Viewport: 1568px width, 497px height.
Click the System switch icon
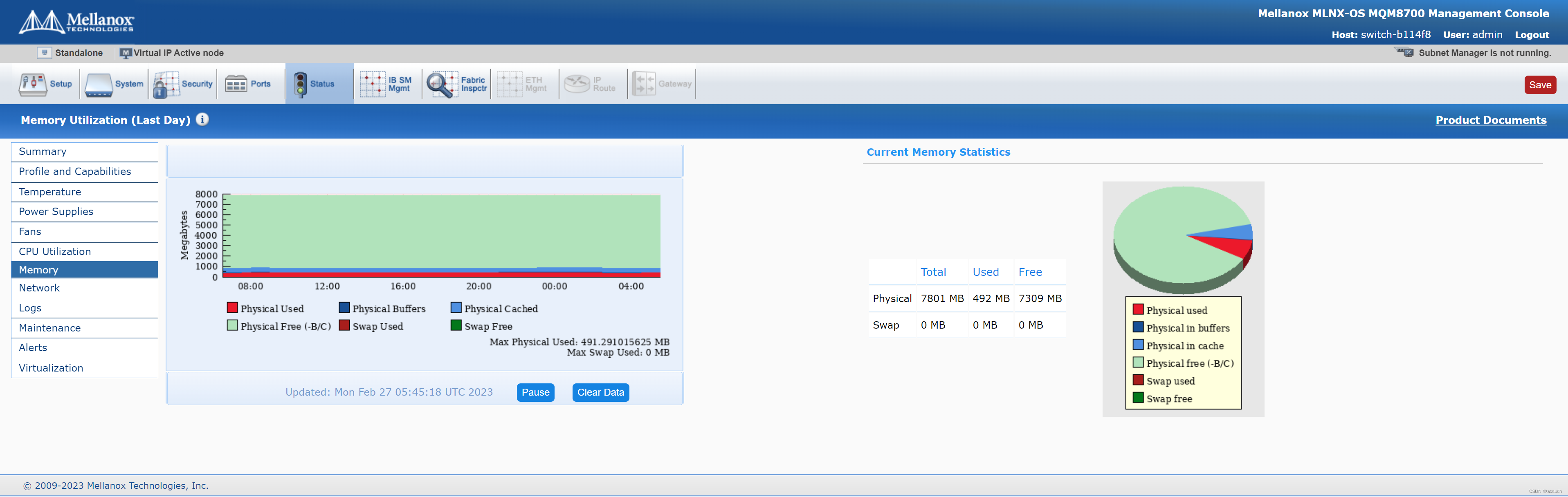point(99,84)
